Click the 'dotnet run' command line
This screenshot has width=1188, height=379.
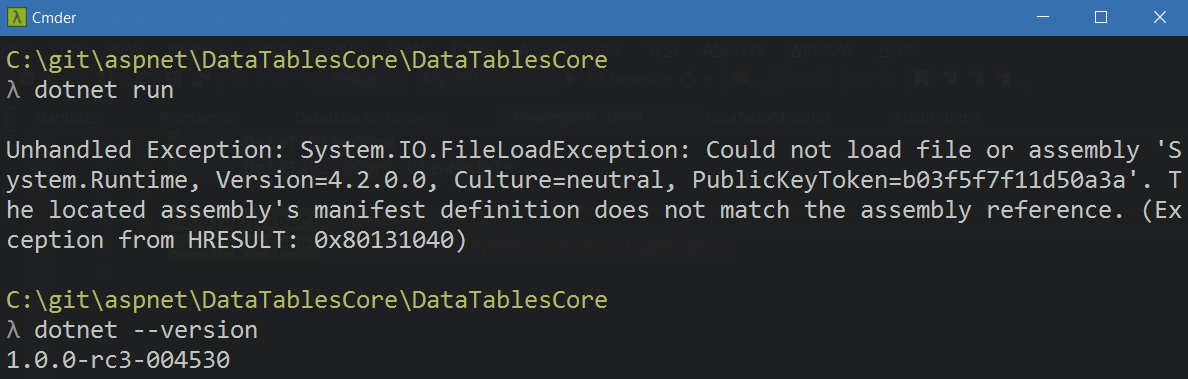point(105,90)
